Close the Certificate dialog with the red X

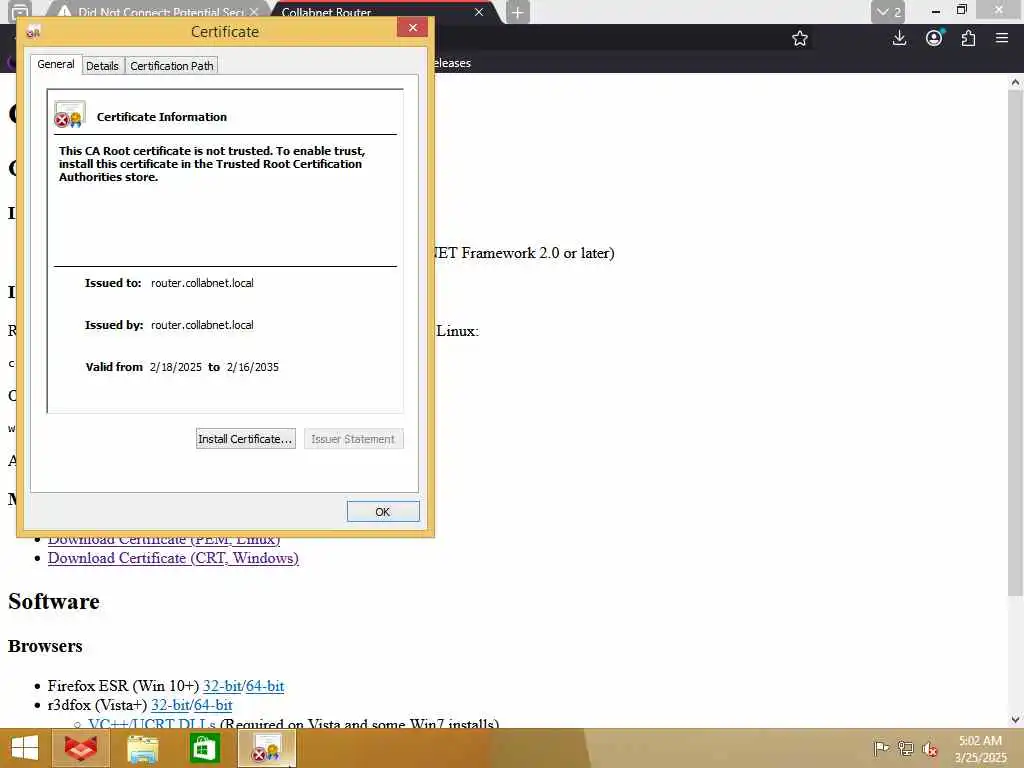point(413,27)
